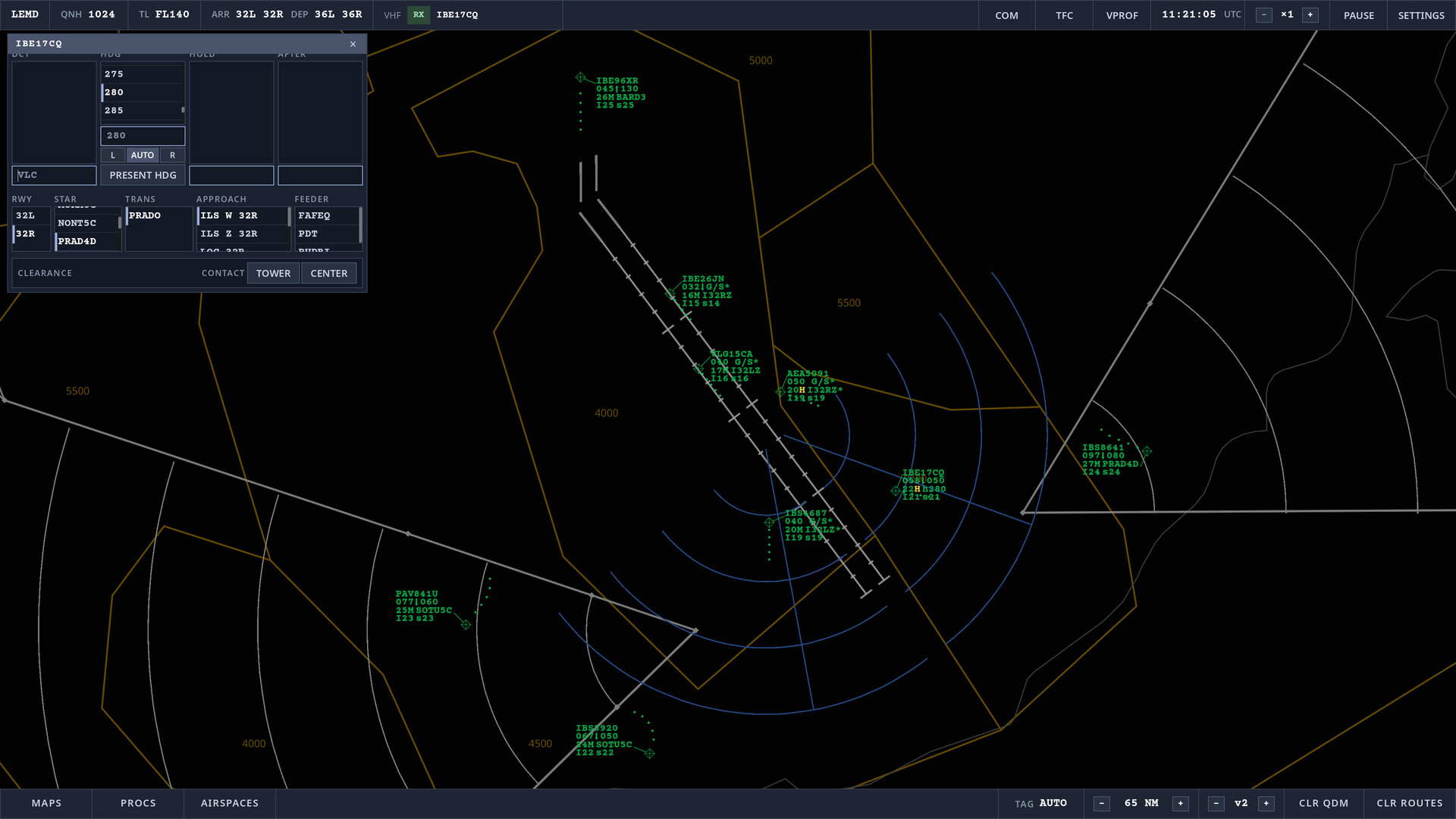
Task: Decrease the v2 vector length value
Action: pyautogui.click(x=1216, y=803)
